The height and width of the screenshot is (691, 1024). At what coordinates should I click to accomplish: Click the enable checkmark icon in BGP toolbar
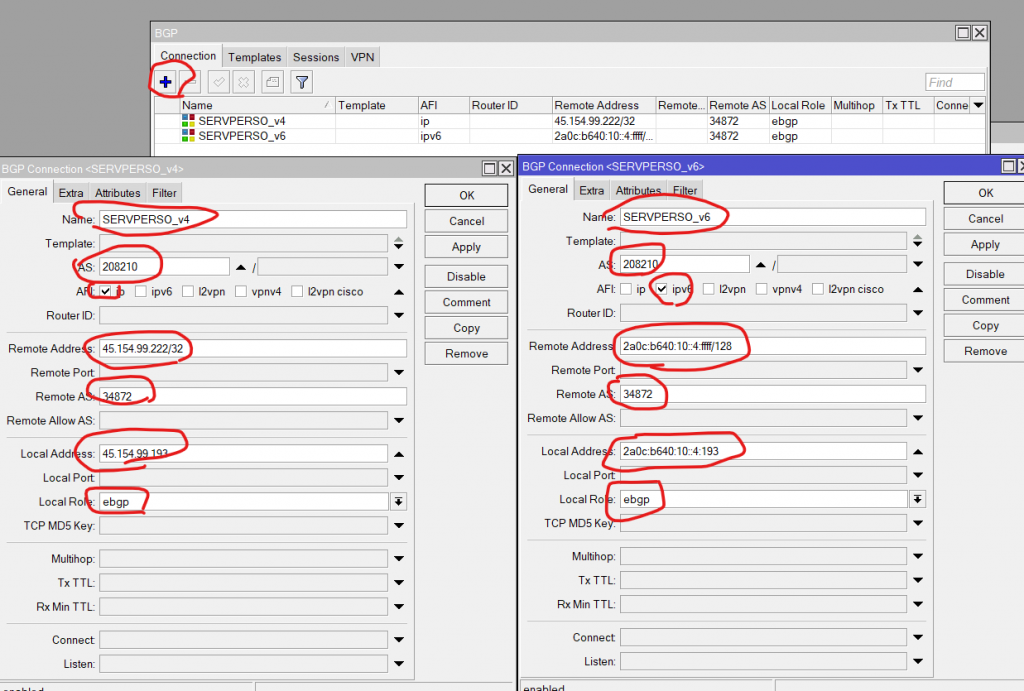coord(219,82)
